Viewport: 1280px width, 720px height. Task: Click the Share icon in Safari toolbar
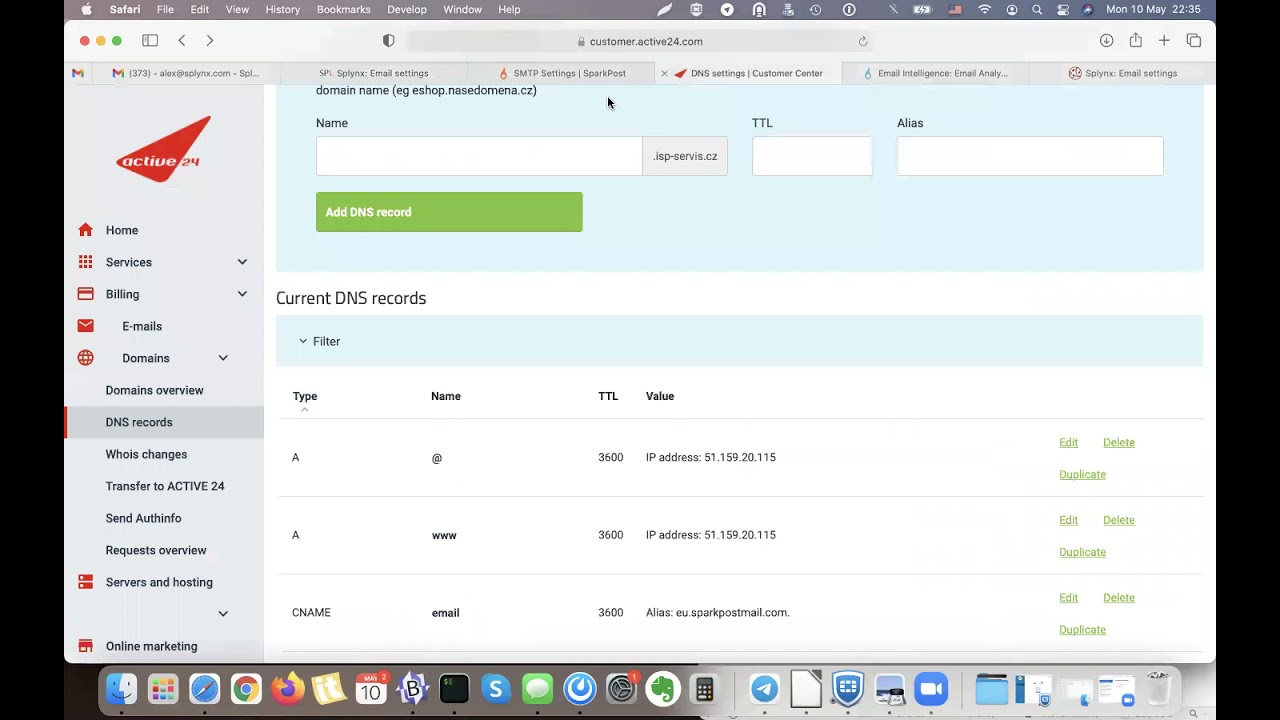pos(1135,41)
